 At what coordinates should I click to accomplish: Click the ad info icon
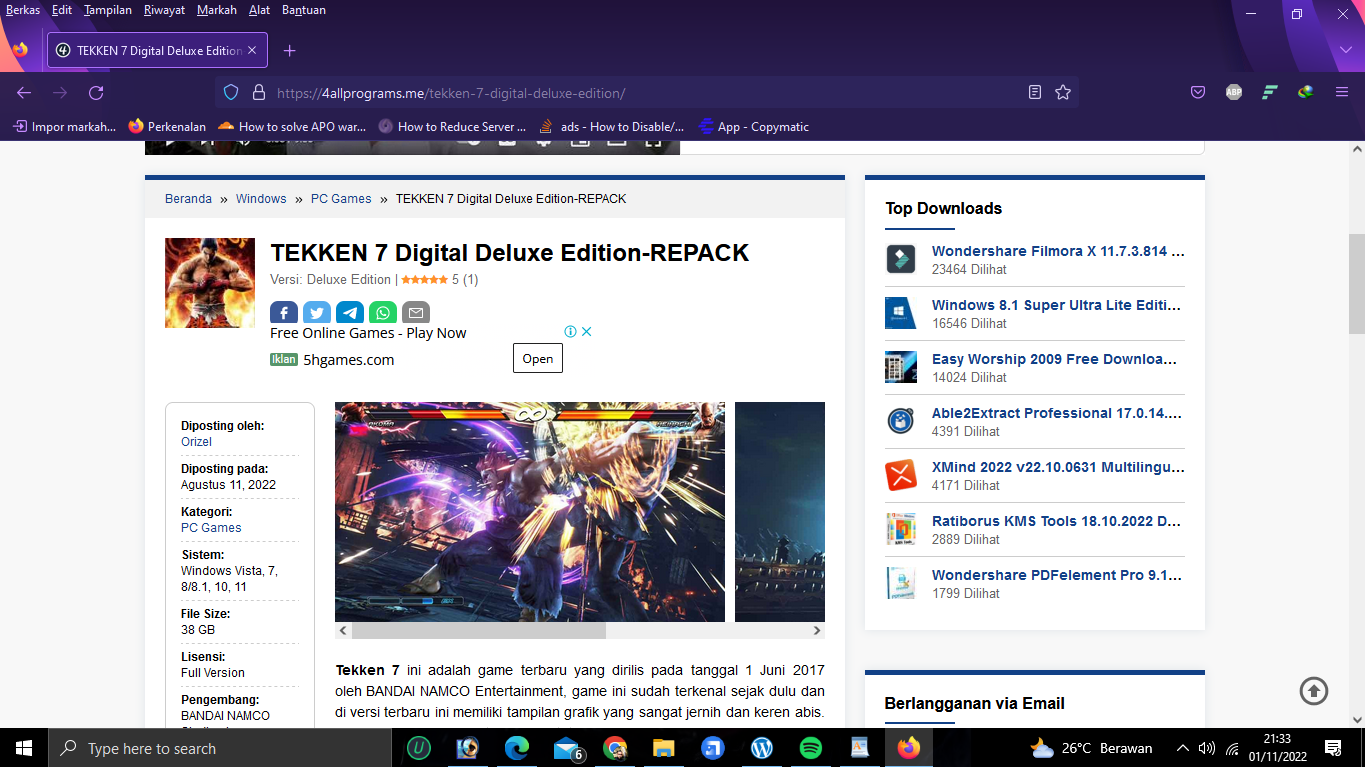(570, 331)
